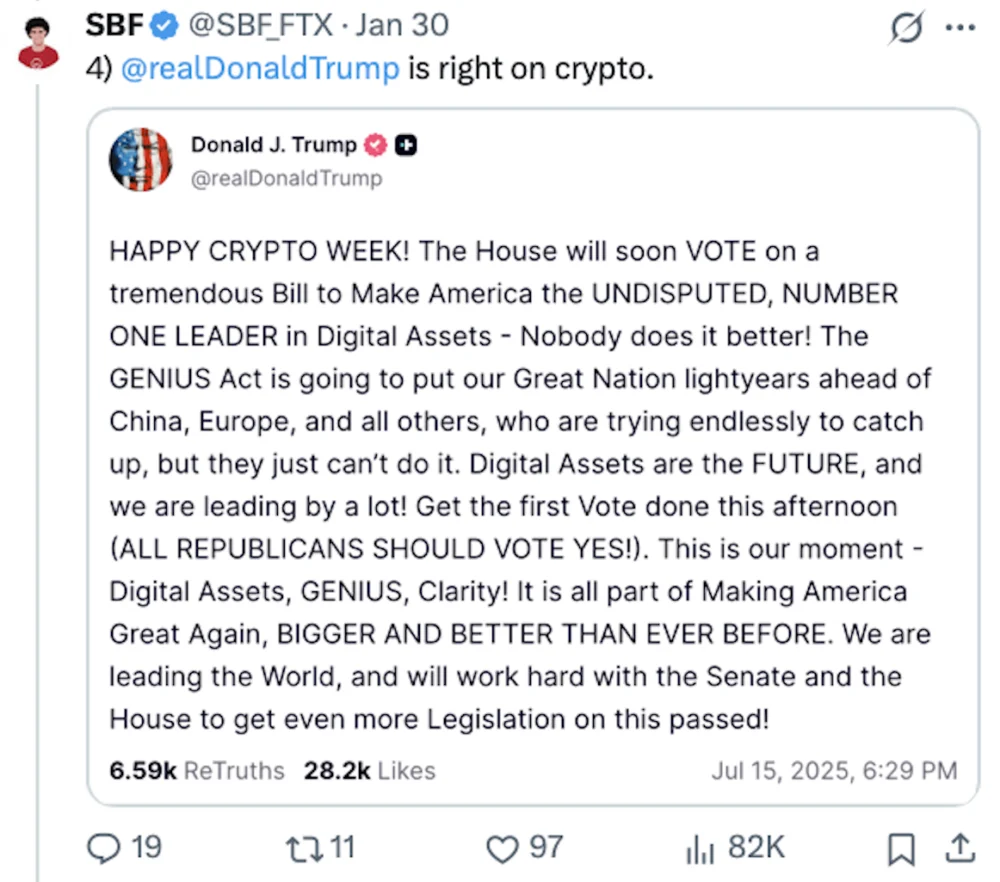Click SBF's blue verified badge
Screen dimensions: 1000x882
point(163,25)
